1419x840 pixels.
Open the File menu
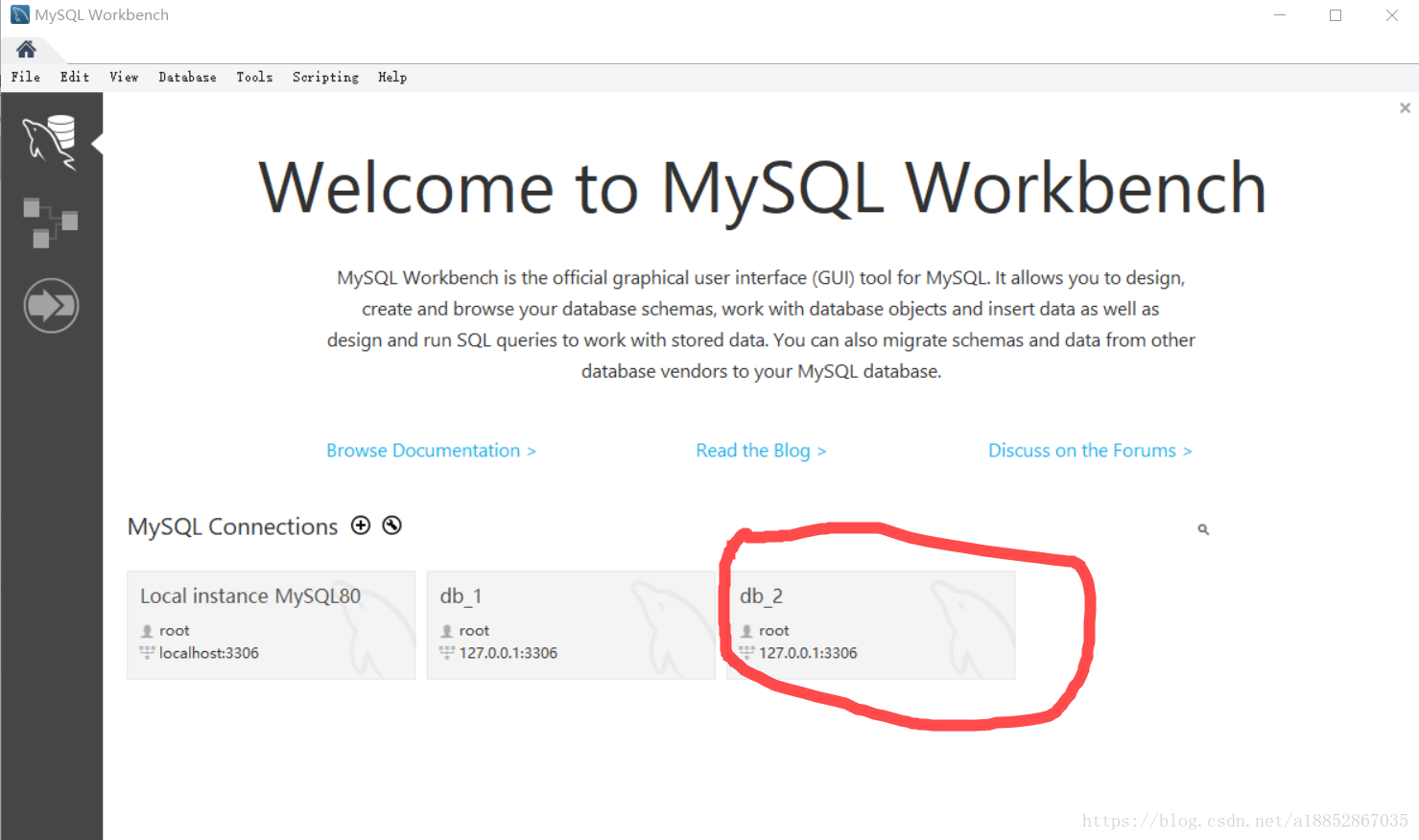(26, 77)
